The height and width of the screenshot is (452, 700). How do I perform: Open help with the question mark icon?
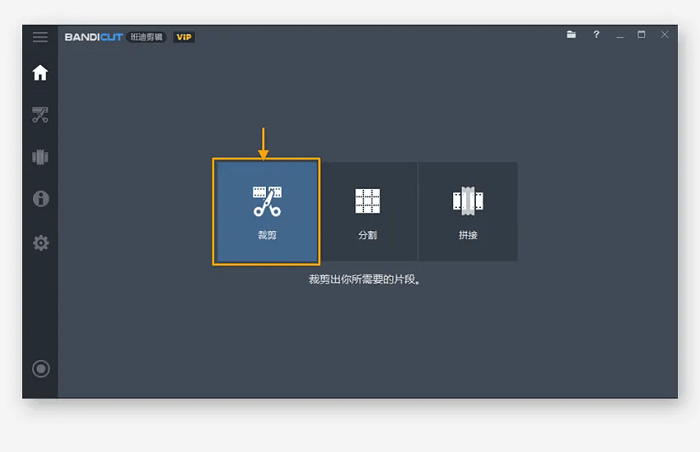click(x=596, y=35)
